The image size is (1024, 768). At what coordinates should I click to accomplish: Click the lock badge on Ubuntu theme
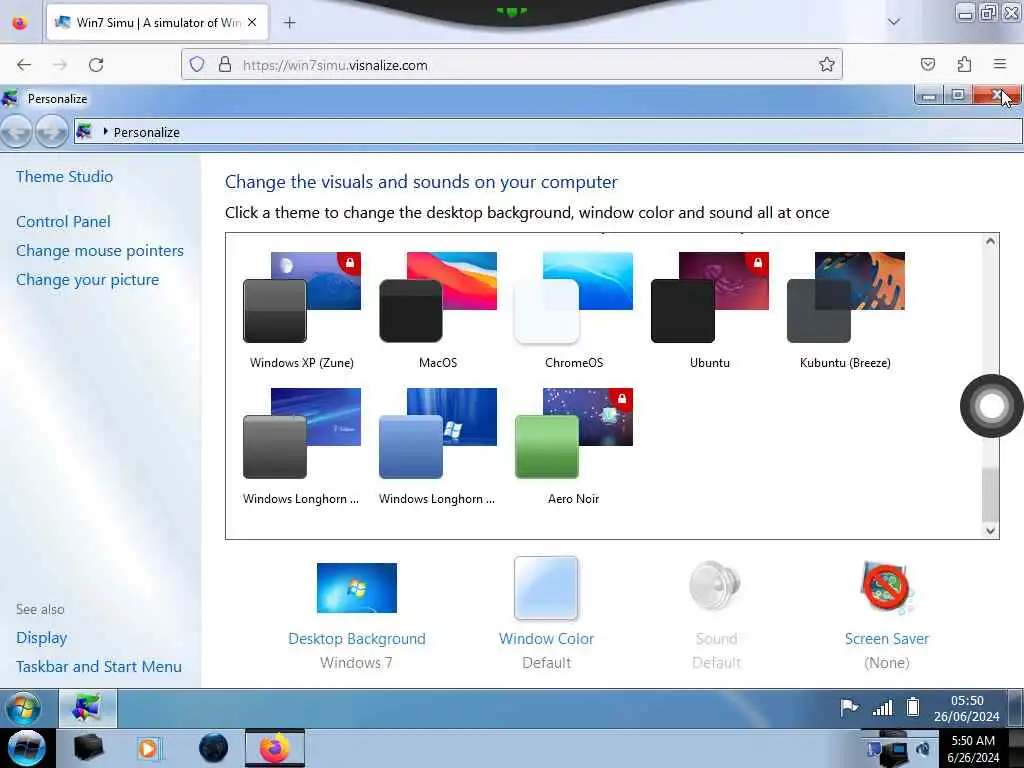pos(758,263)
